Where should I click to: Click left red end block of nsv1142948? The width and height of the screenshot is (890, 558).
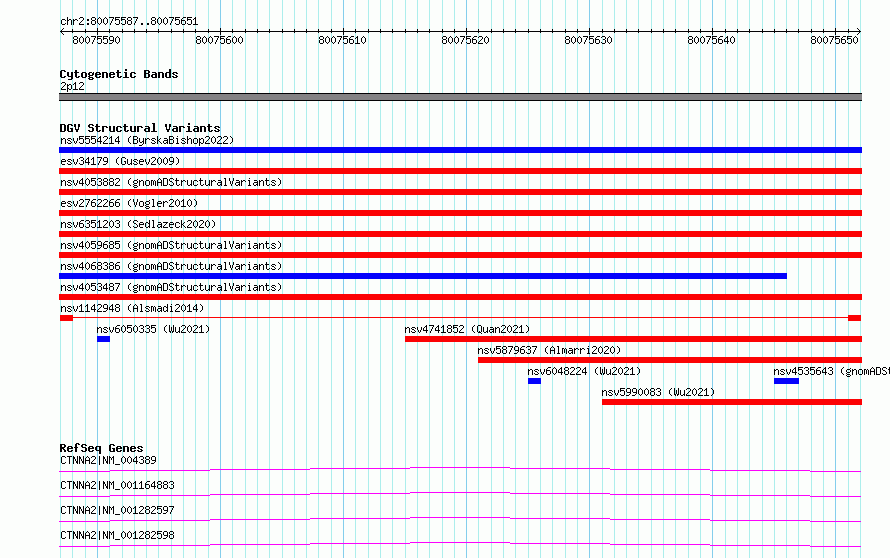coord(66,318)
